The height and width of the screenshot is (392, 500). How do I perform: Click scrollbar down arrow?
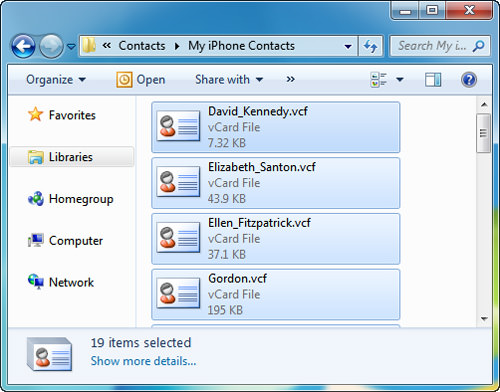pyautogui.click(x=484, y=319)
